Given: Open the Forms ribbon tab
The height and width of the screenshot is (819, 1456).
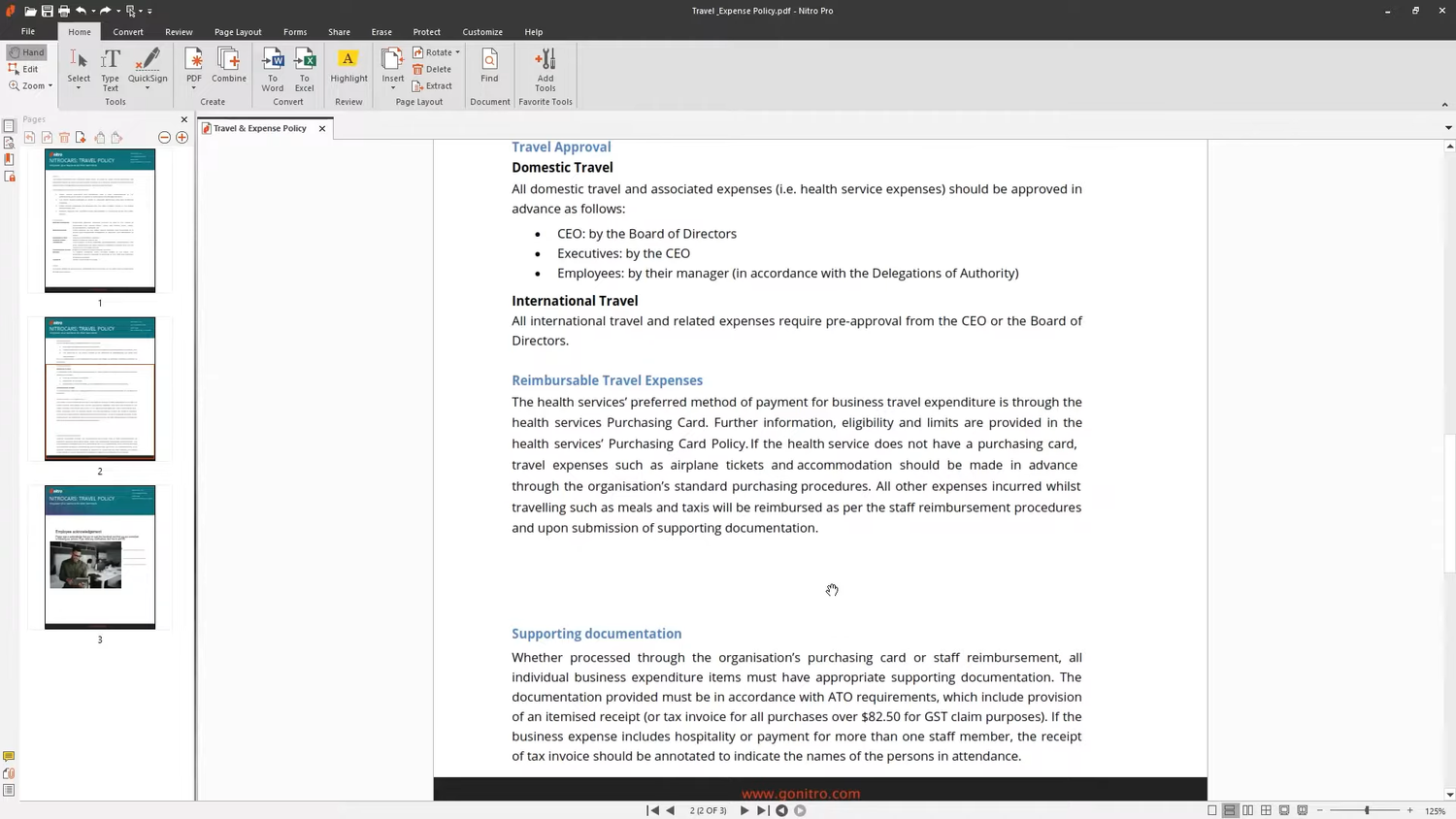Looking at the screenshot, I should [295, 32].
